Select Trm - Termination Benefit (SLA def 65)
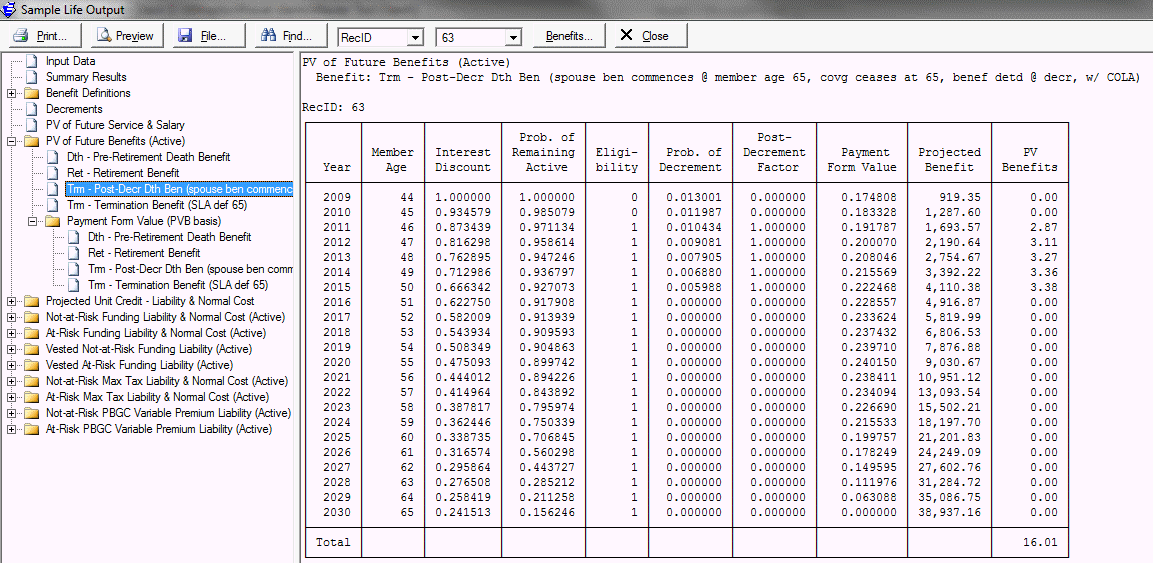1153x563 pixels. point(156,205)
